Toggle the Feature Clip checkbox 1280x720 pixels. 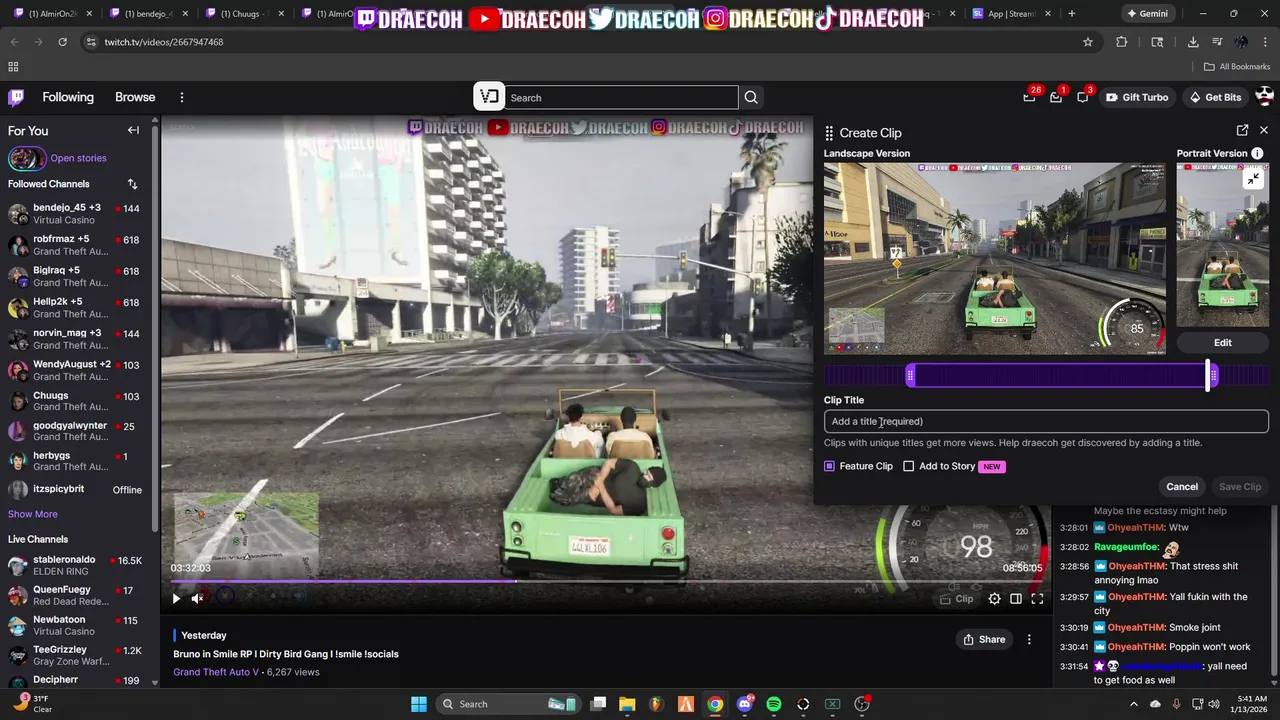coord(829,466)
